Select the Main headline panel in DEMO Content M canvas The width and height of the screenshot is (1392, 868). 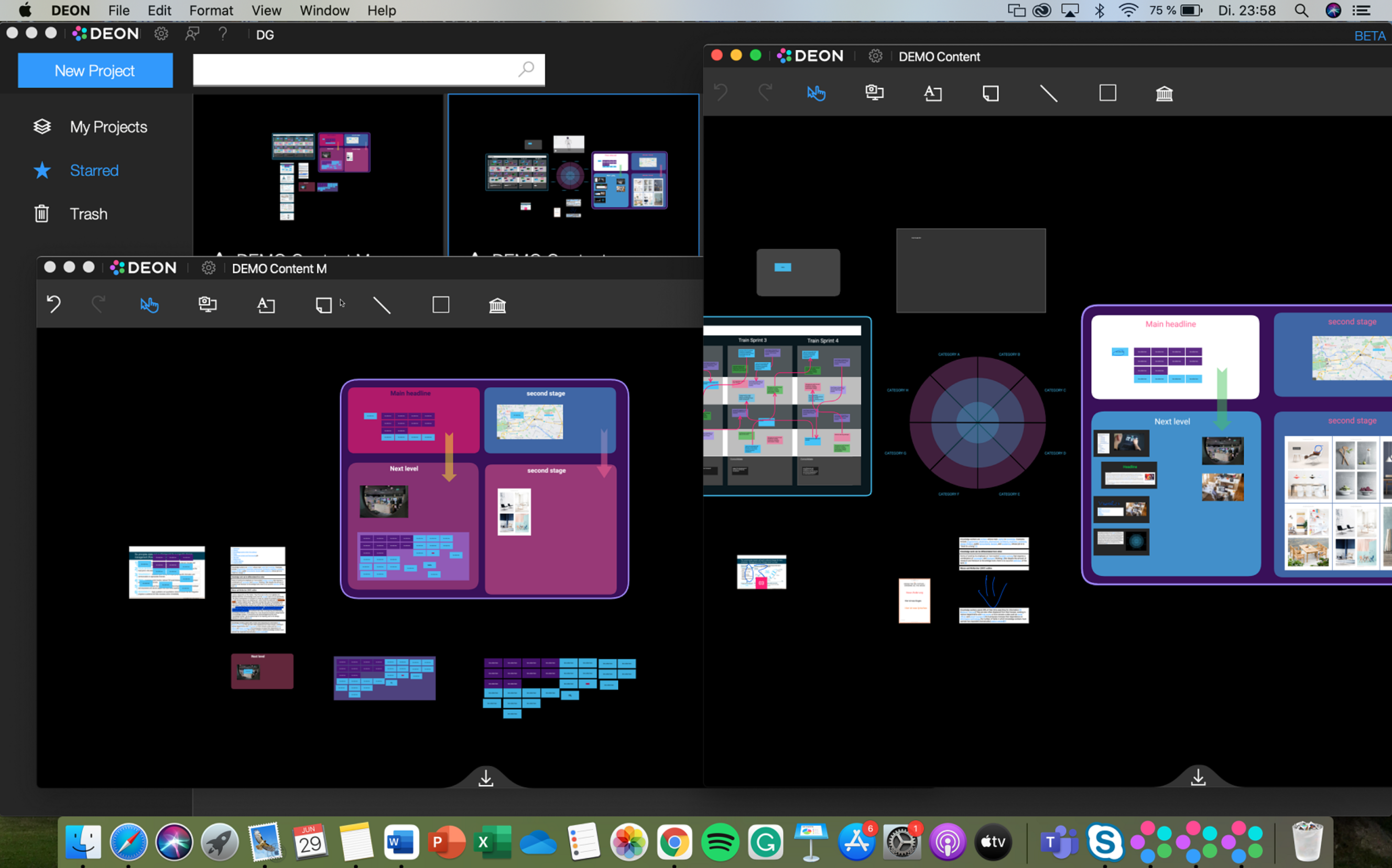click(x=414, y=420)
